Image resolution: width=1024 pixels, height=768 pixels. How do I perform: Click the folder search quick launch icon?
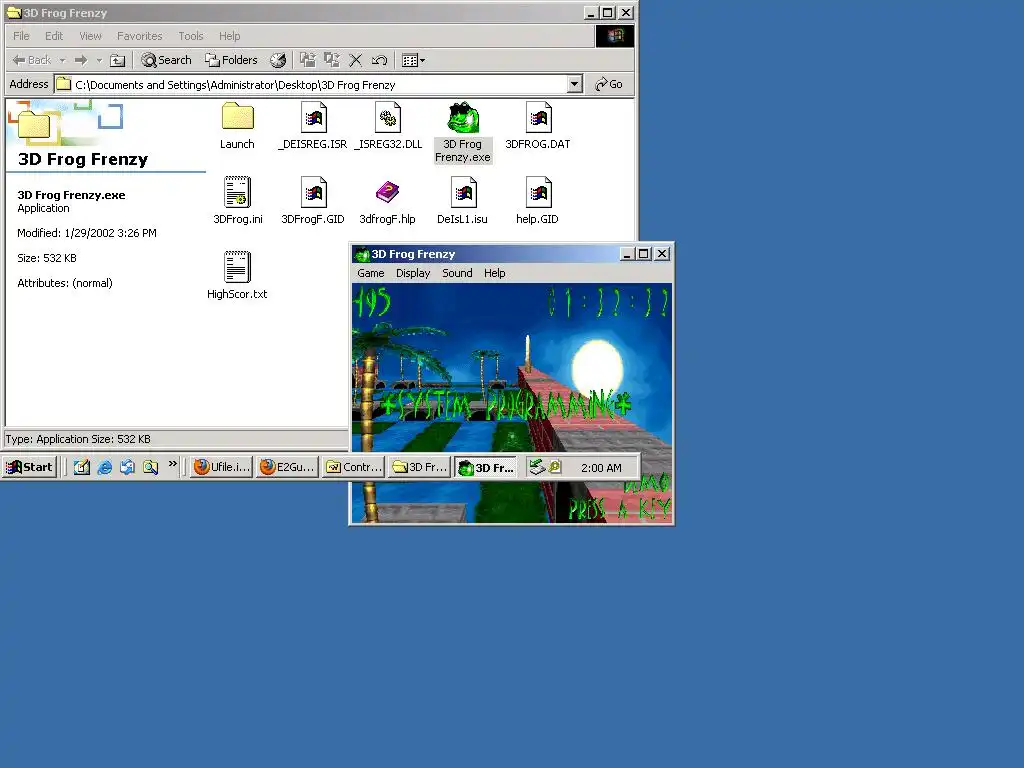[x=150, y=467]
